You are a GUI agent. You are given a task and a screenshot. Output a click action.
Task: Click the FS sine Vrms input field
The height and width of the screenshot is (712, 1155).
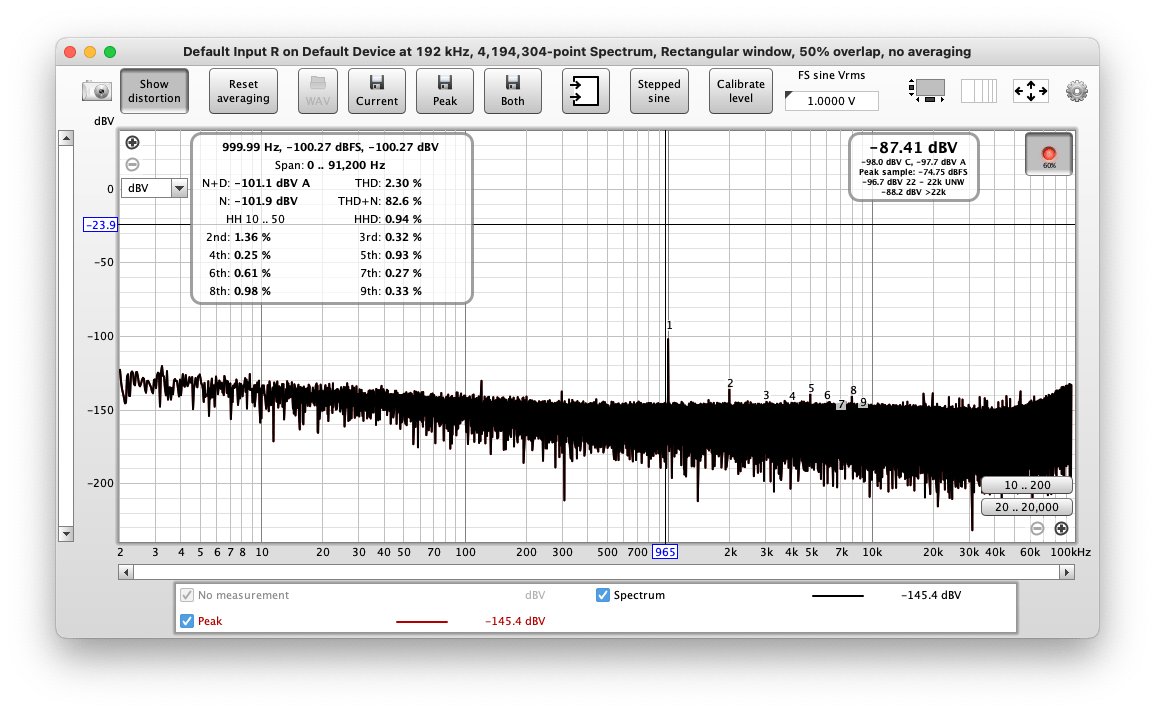click(832, 101)
